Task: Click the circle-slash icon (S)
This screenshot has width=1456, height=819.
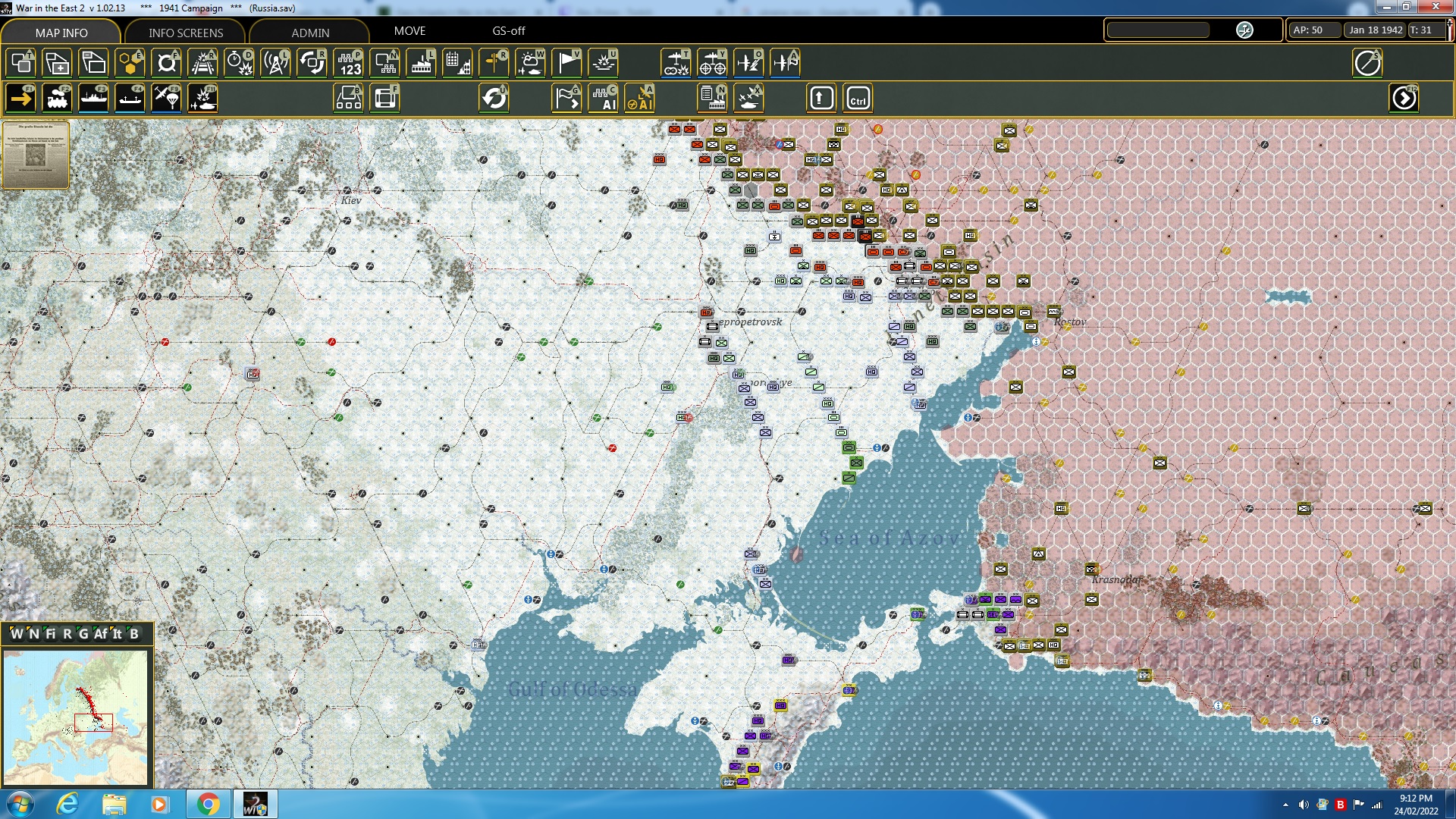Action: tap(1367, 63)
